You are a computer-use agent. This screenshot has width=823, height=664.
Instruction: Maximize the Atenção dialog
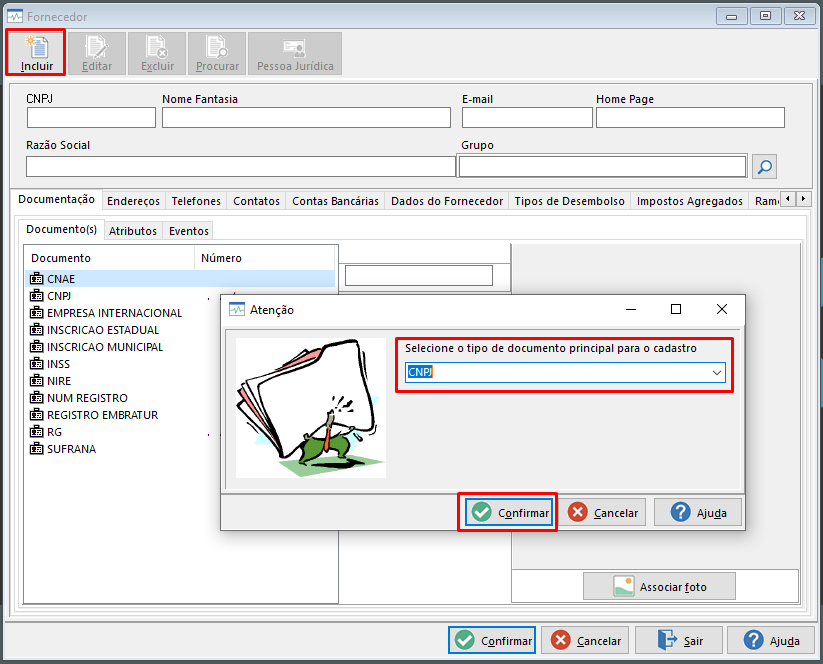click(x=676, y=309)
